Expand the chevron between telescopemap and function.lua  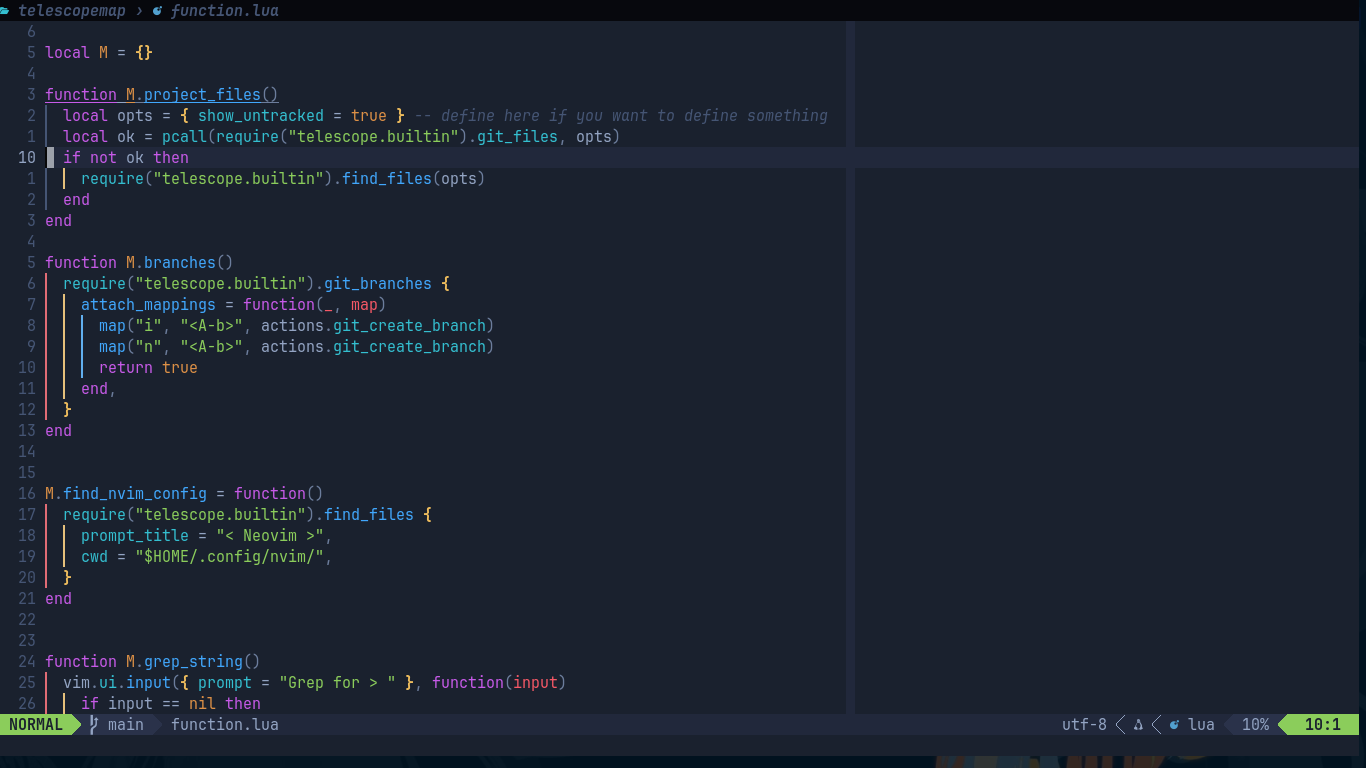pyautogui.click(x=140, y=10)
